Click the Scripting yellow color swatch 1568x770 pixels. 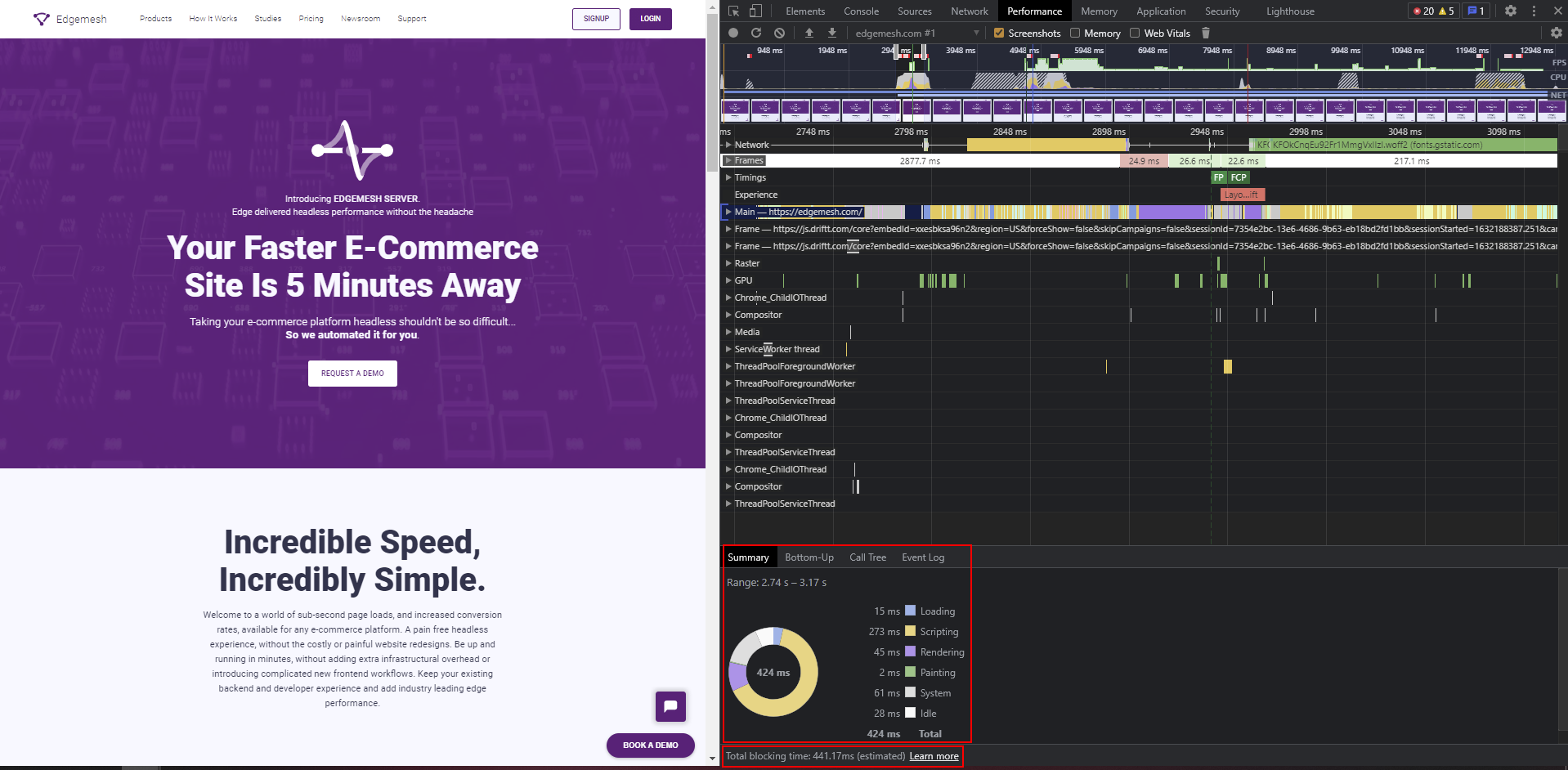[910, 631]
